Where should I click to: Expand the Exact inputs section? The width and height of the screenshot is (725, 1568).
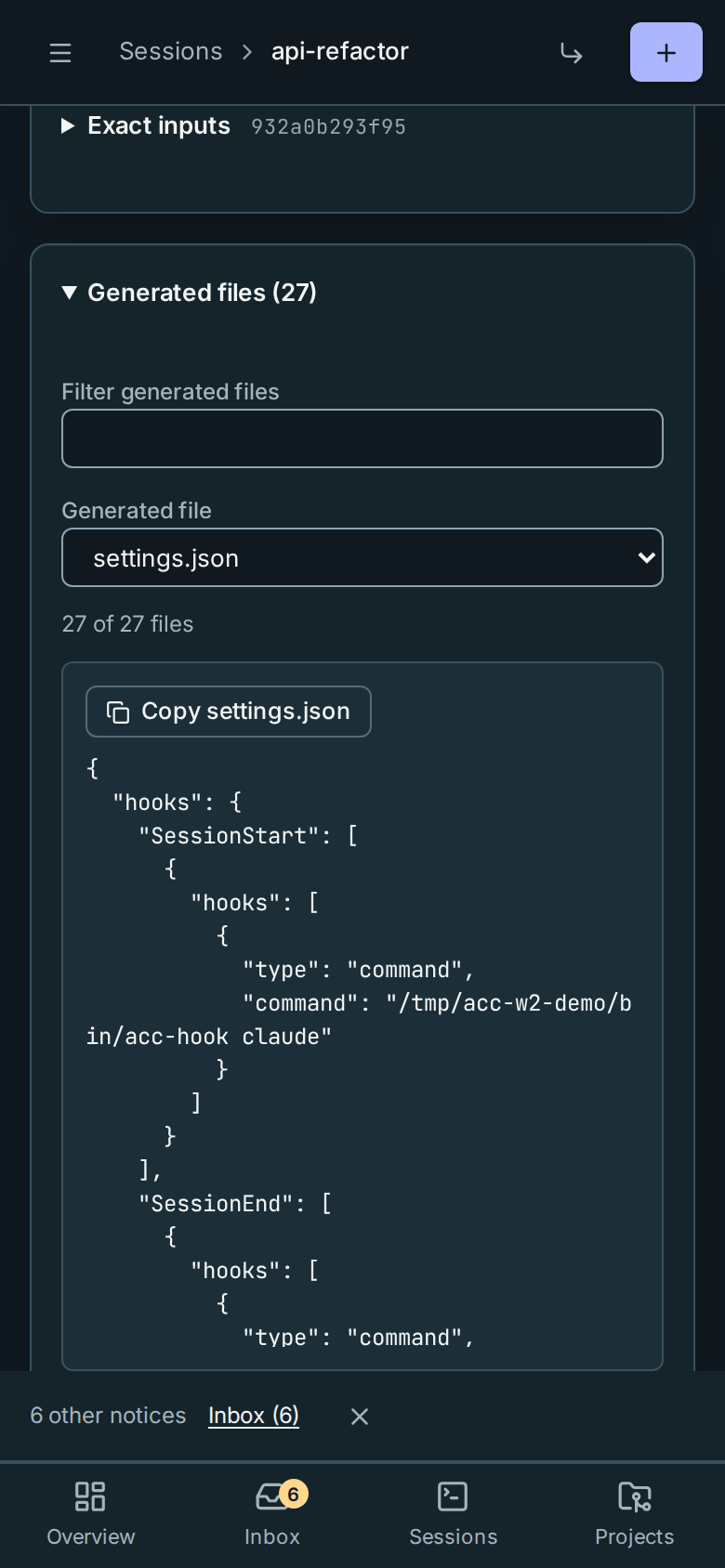tap(146, 125)
